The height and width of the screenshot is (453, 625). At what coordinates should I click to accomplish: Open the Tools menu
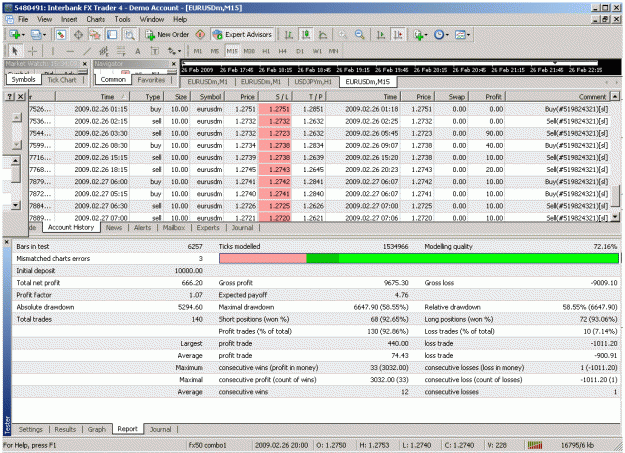coord(122,19)
